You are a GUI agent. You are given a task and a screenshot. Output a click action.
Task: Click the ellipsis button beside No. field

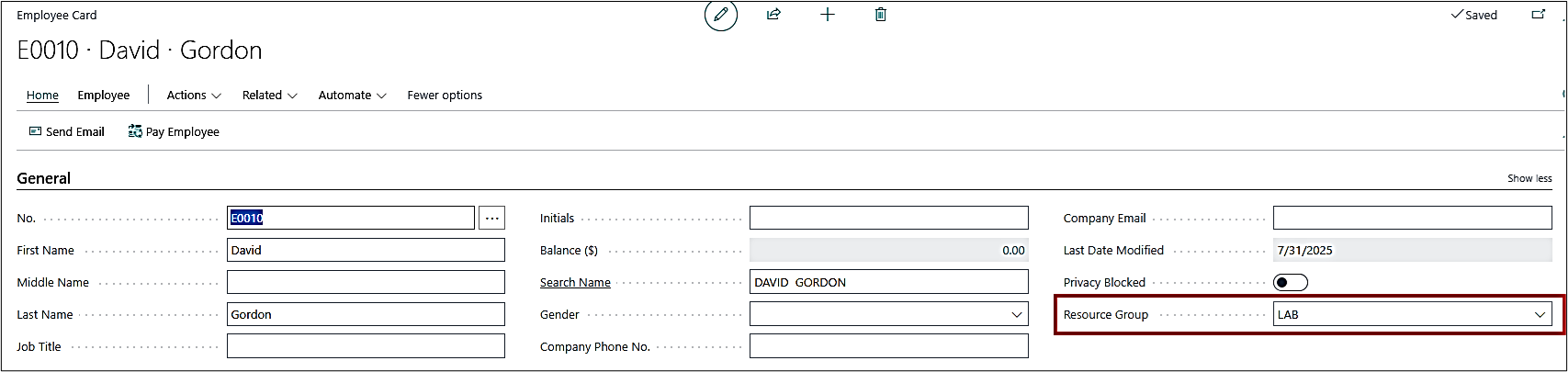tap(492, 218)
